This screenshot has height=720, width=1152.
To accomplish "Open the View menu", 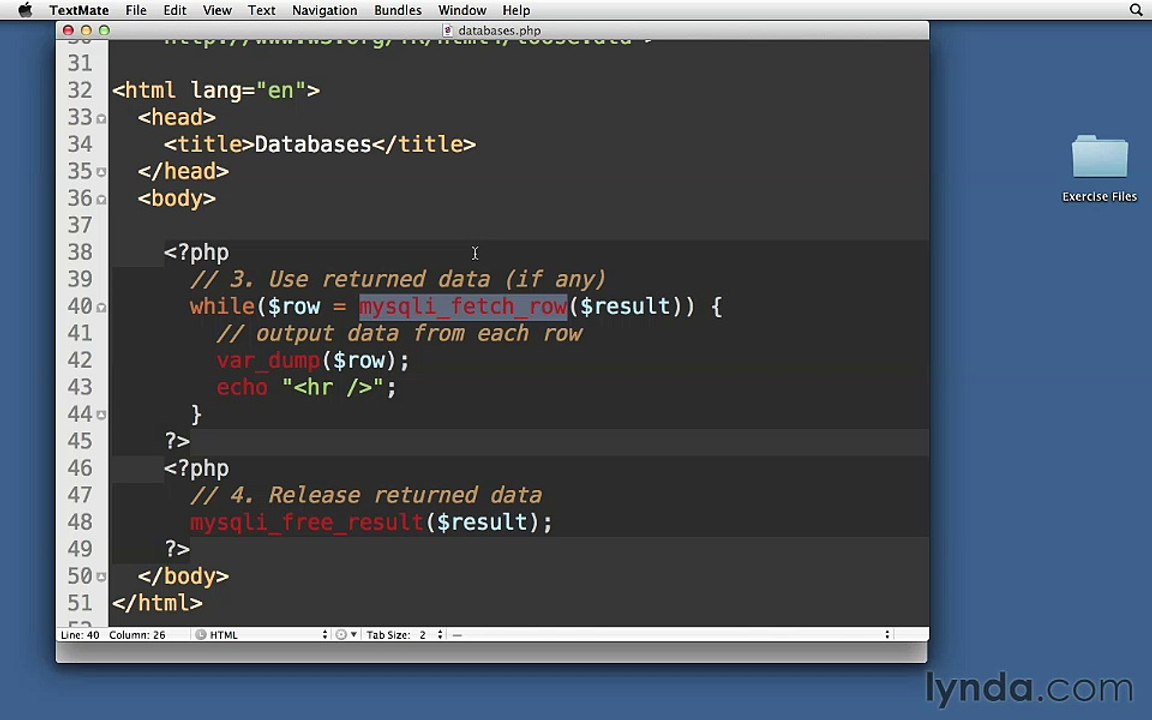I will point(217,10).
